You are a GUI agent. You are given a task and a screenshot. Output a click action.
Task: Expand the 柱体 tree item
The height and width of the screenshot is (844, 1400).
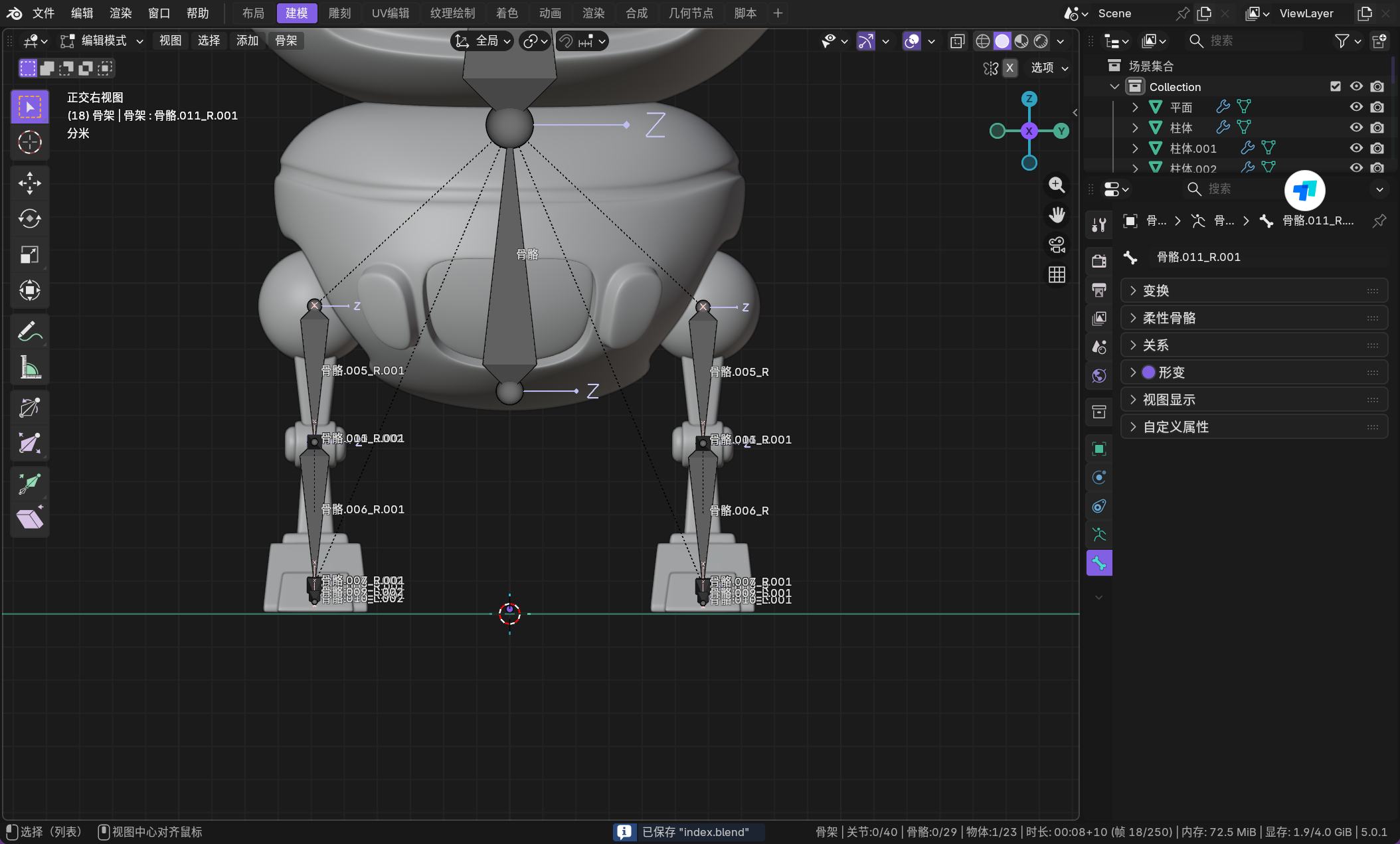tap(1135, 127)
